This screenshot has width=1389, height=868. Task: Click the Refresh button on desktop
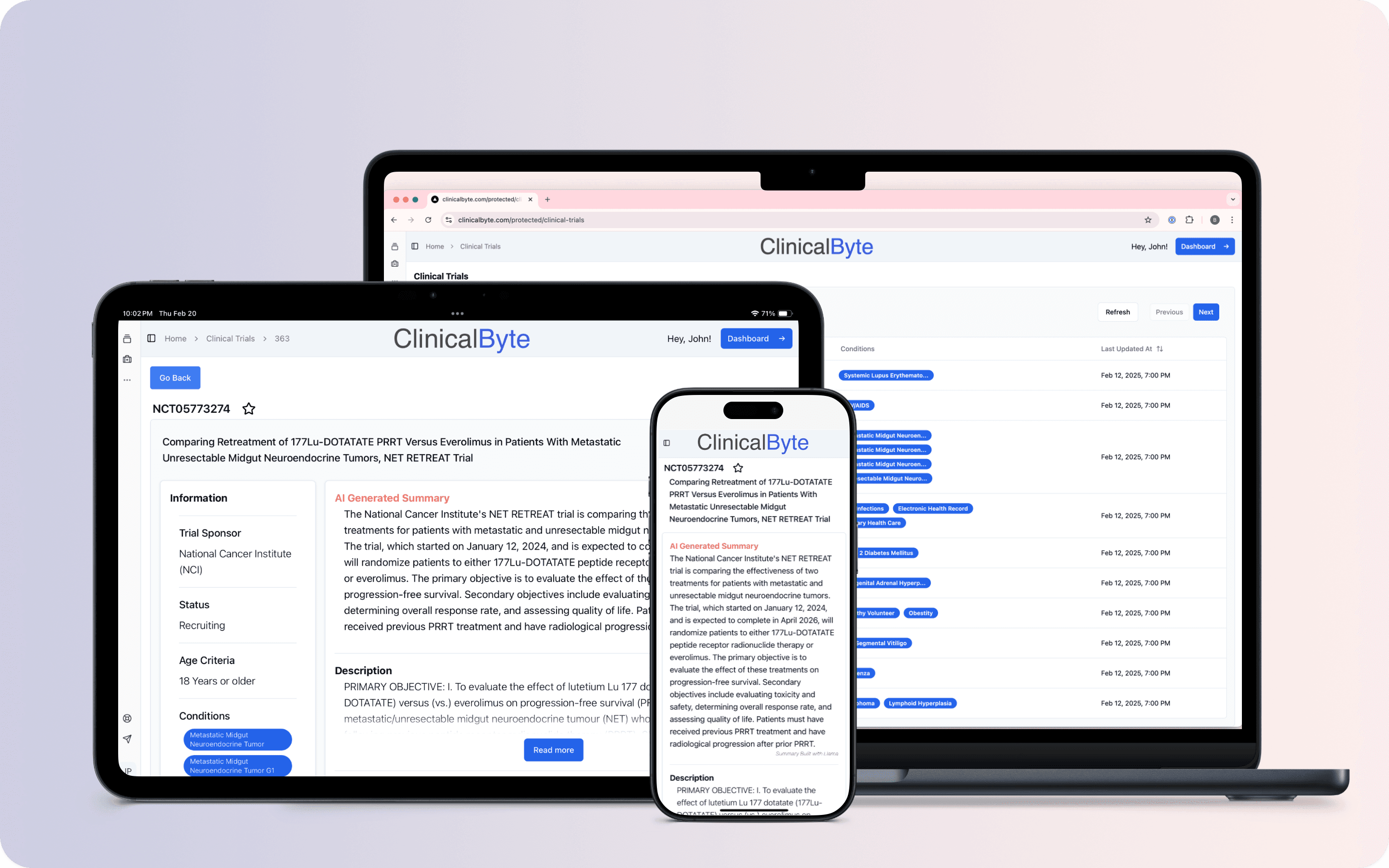tap(1117, 312)
